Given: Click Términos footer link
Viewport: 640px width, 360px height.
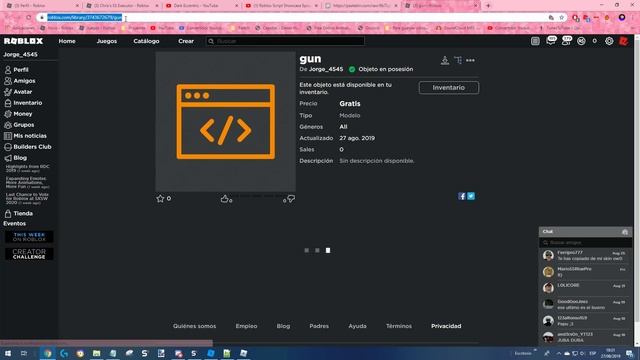Looking at the screenshot, I should click(399, 326).
